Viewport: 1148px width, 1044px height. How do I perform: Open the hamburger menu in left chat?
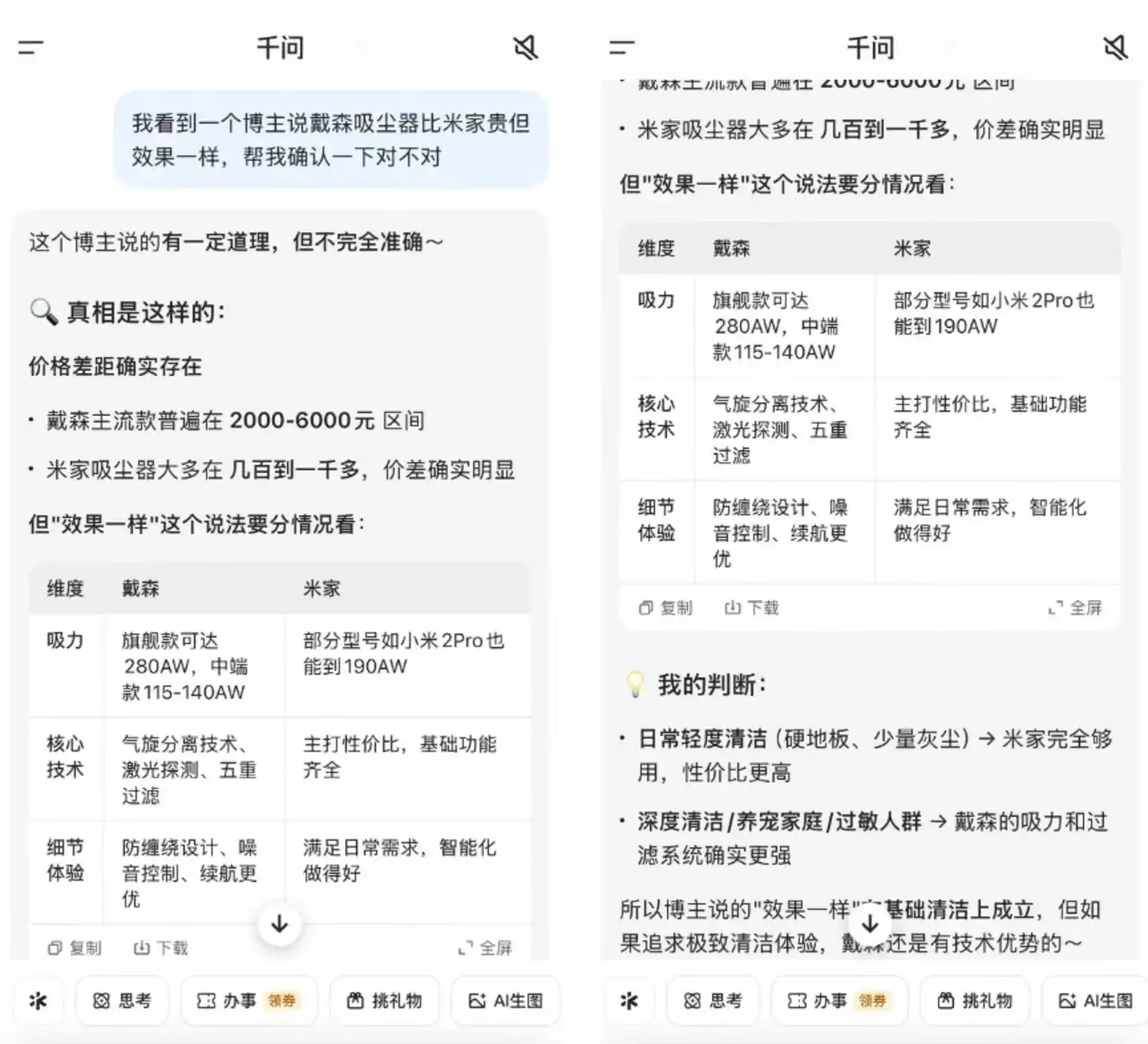point(31,48)
